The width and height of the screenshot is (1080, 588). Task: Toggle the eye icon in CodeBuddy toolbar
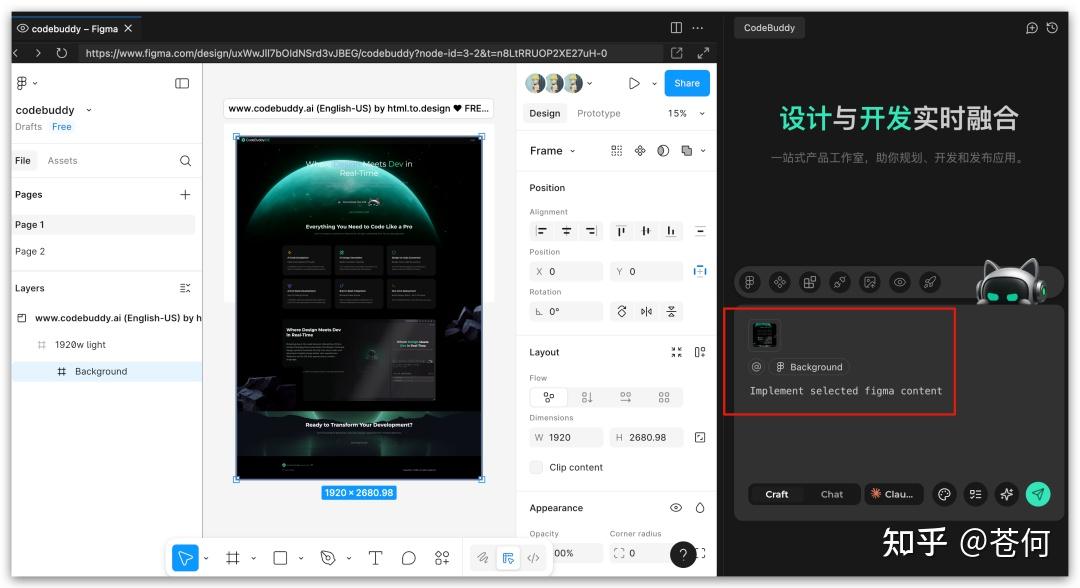[x=899, y=282]
